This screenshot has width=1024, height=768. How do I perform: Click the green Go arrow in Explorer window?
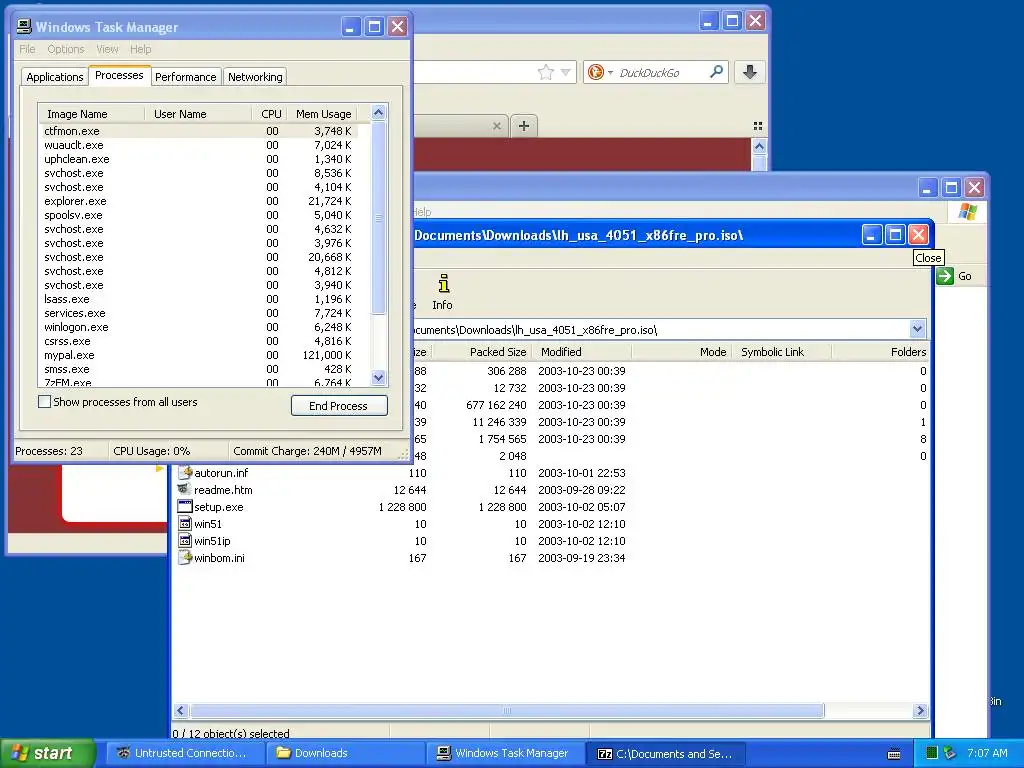tap(944, 276)
